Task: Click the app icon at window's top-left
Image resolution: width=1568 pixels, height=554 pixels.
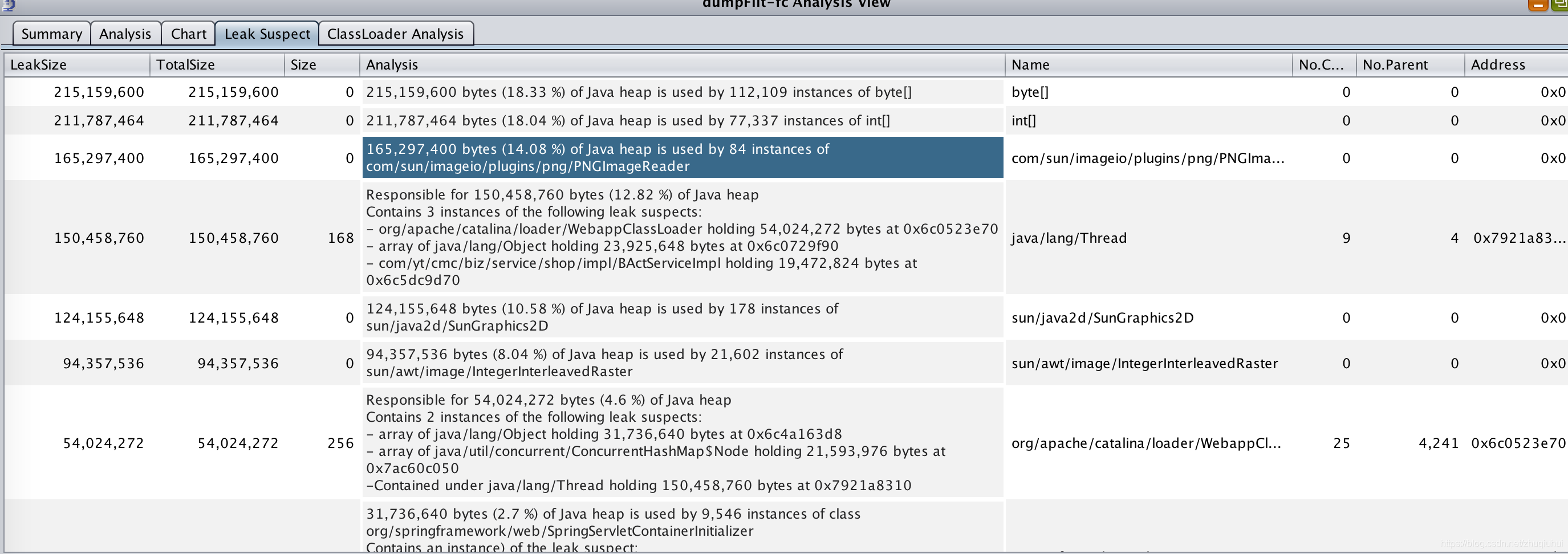Action: point(8,5)
